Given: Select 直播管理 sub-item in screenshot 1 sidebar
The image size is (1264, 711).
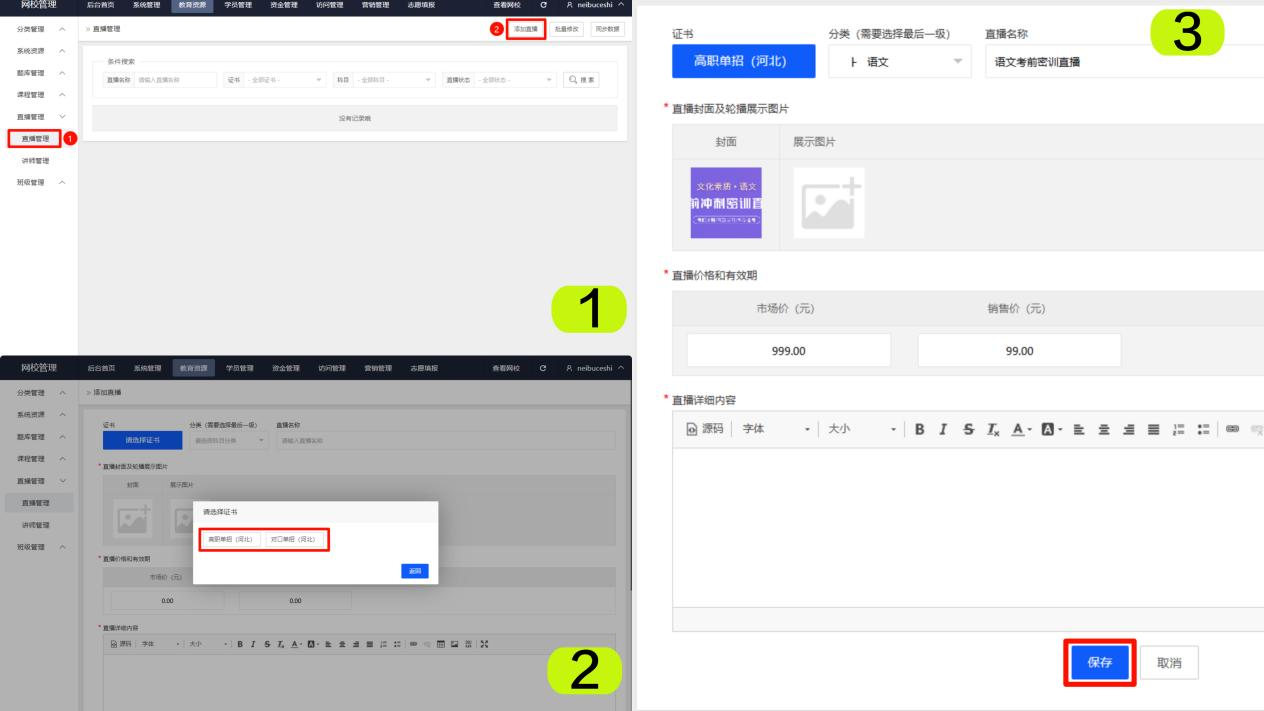Looking at the screenshot, I should pyautogui.click(x=35, y=138).
